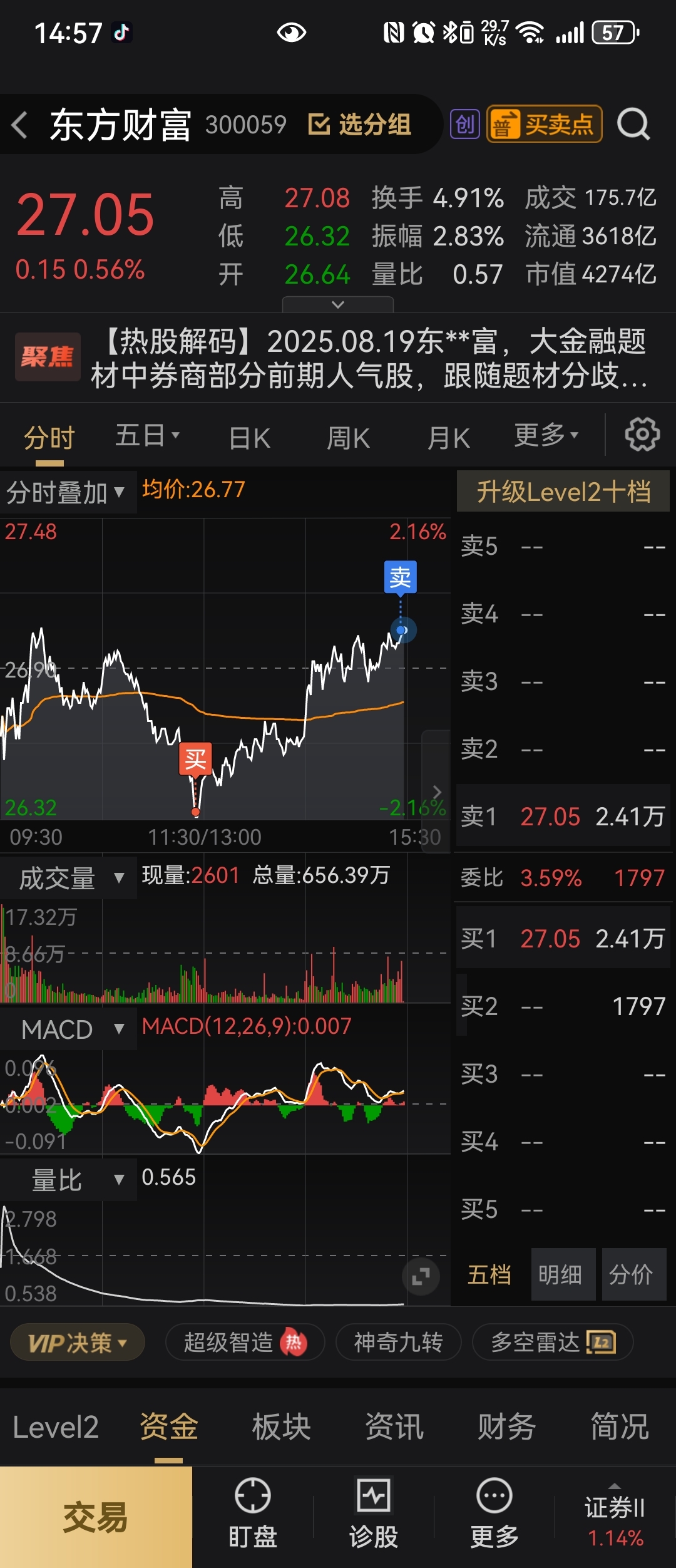Tap the 多空雷达 indicator chip
This screenshot has height=1568, width=676.
[553, 1343]
